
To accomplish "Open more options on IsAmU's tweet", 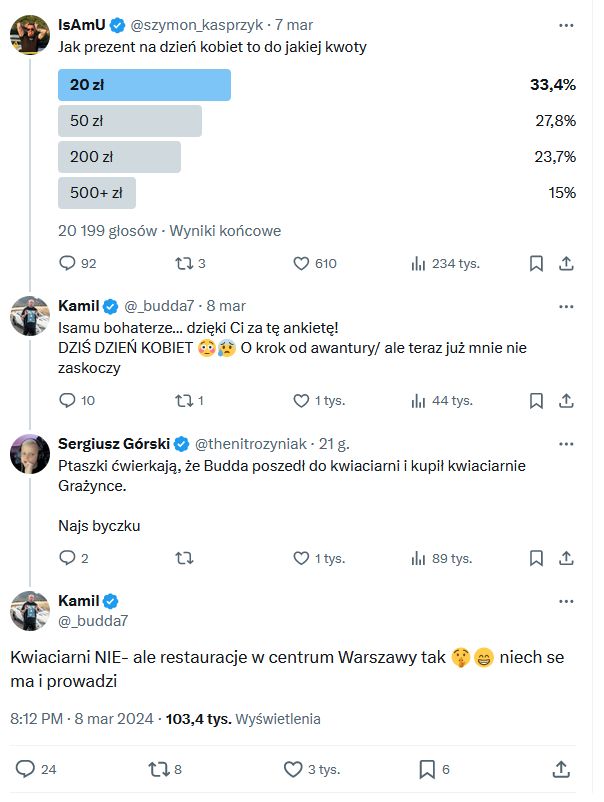I will [567, 23].
